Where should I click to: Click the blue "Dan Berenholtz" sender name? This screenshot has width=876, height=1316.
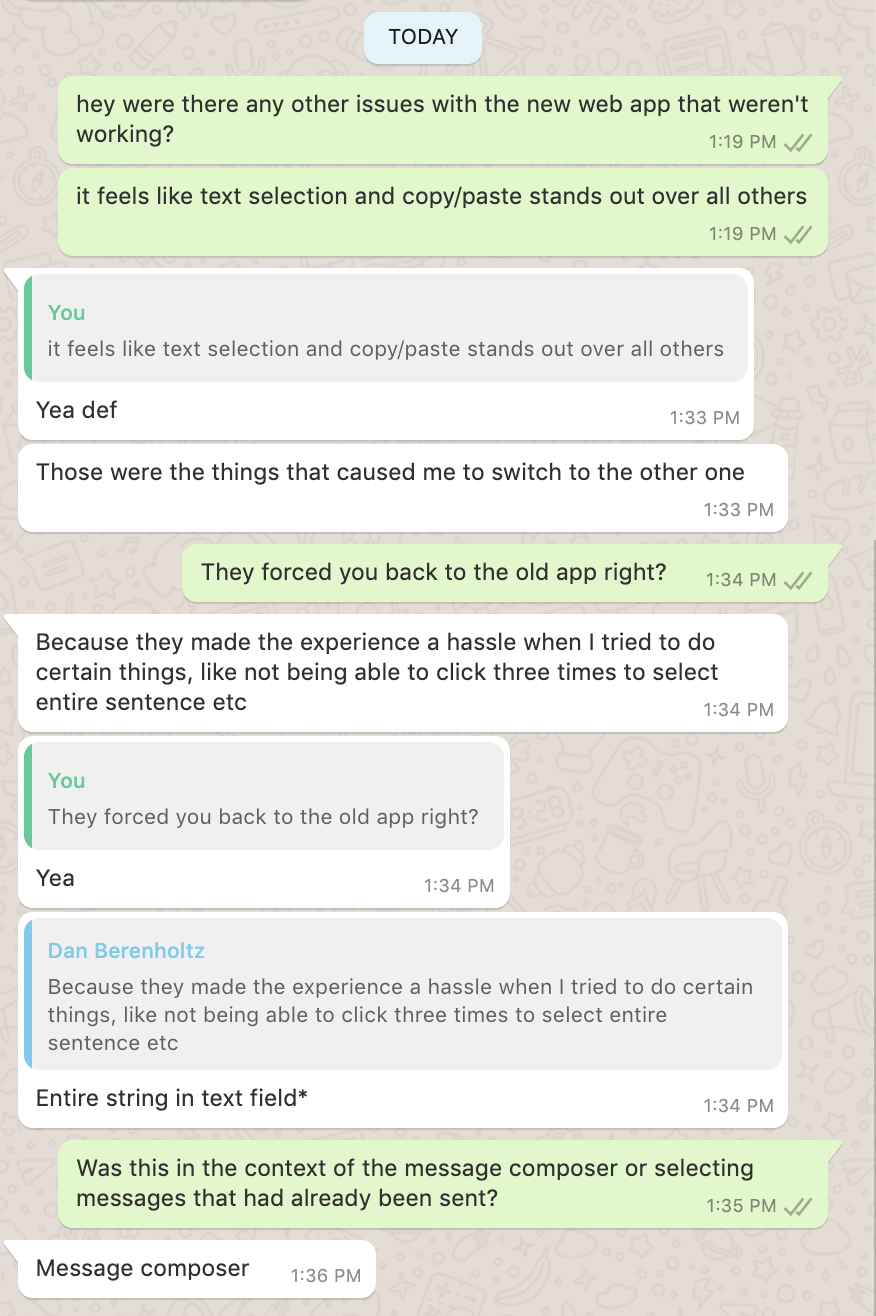tap(126, 951)
